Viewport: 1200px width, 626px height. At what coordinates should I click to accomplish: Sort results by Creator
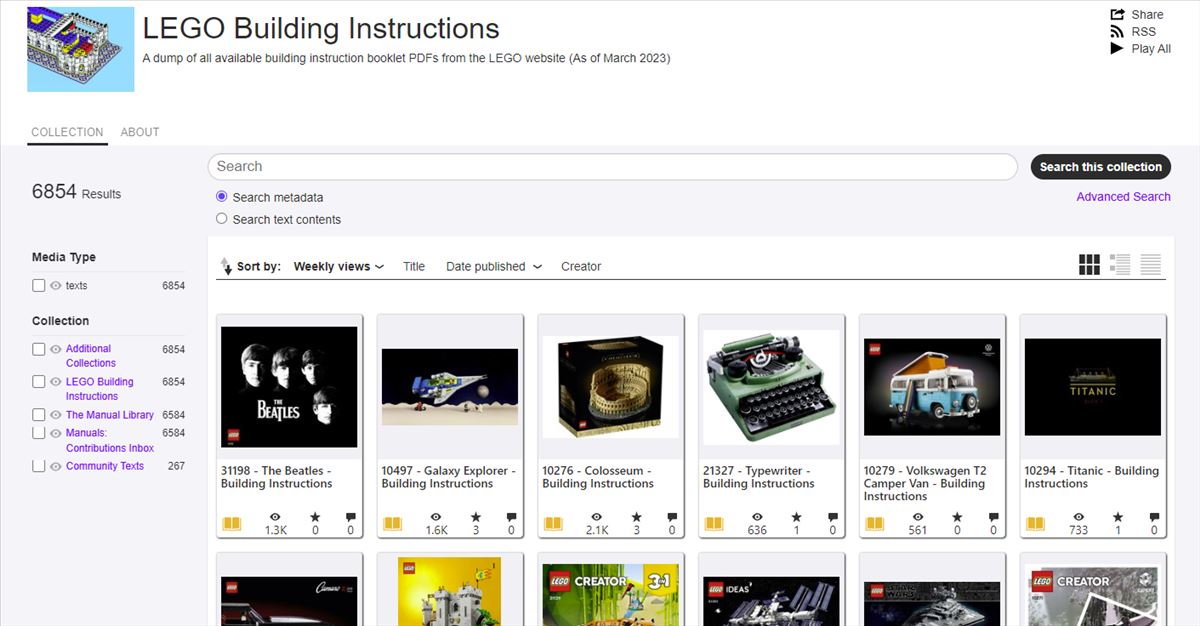coord(581,266)
